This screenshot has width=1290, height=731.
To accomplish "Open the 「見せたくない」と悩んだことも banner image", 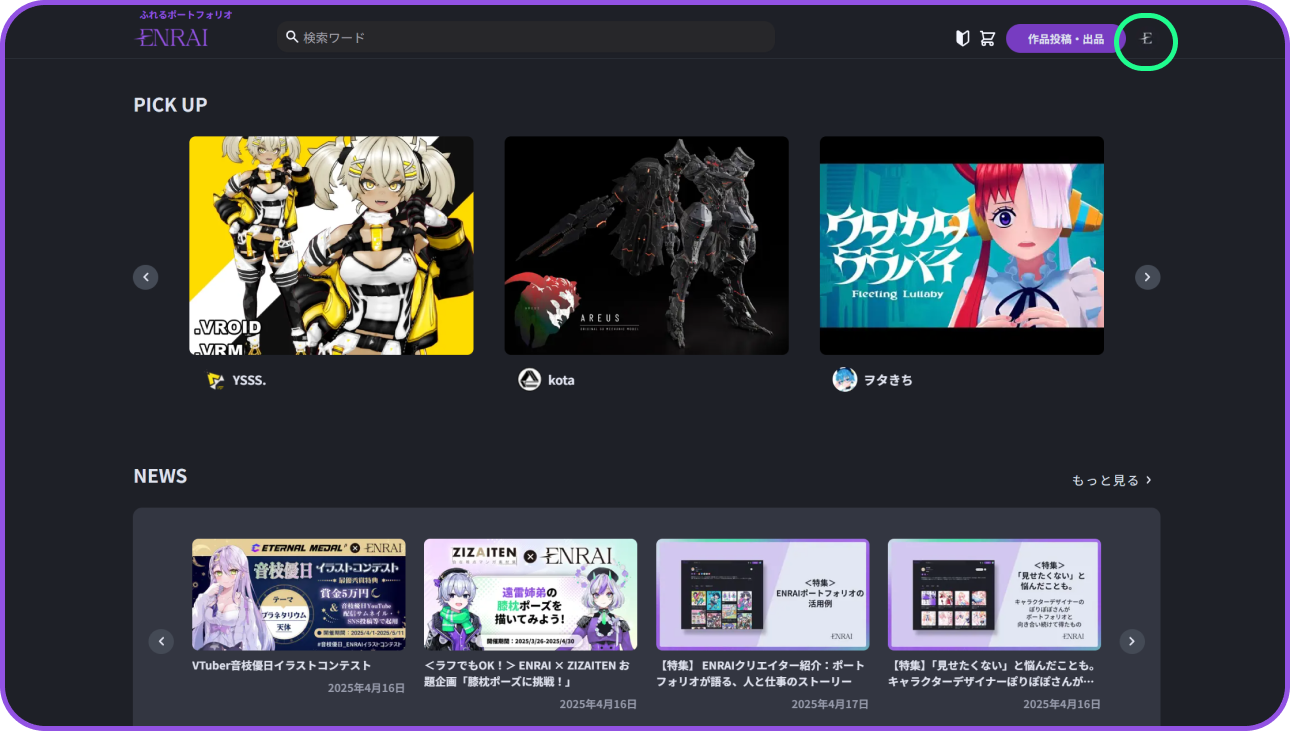I will (995, 595).
